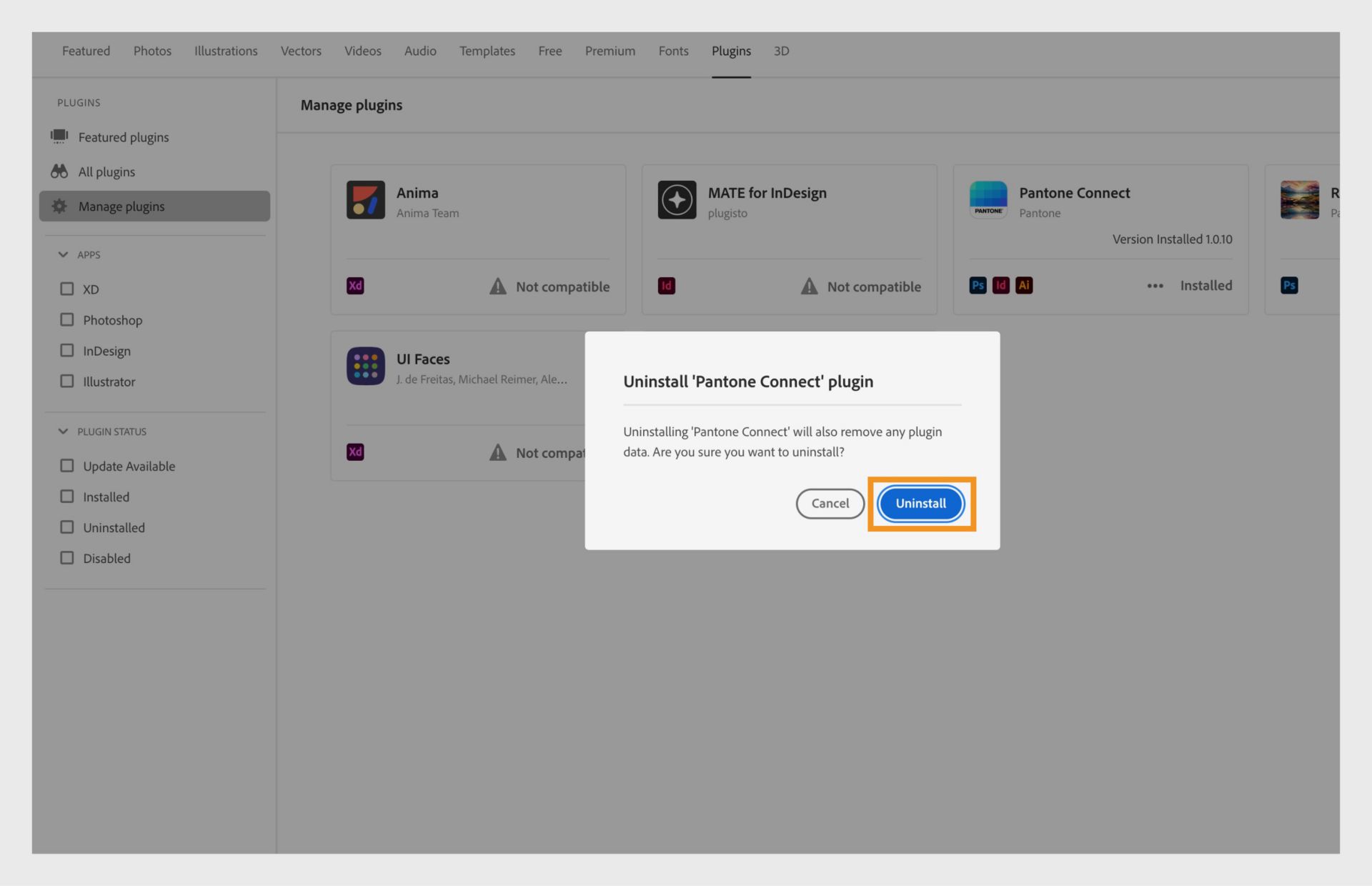Select the All plugins binoculars icon
This screenshot has height=886, width=1372.
click(60, 171)
